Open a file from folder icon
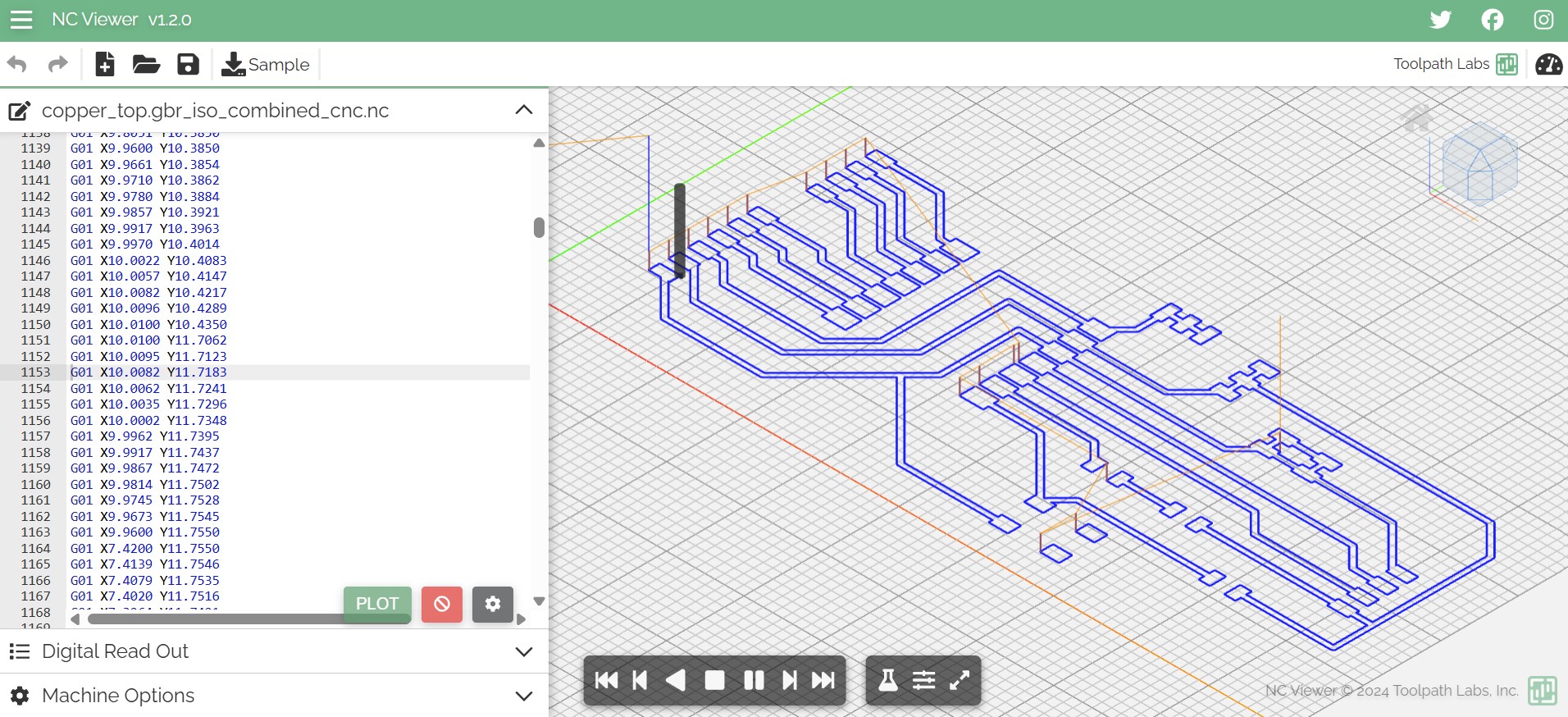1568x717 pixels. click(146, 64)
